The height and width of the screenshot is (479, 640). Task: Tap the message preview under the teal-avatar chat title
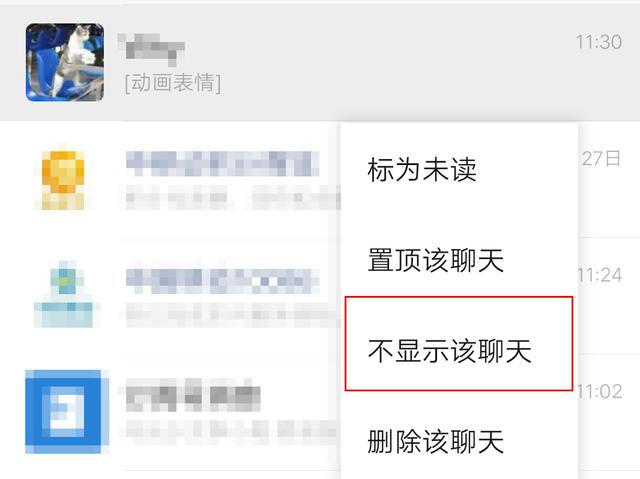click(233, 315)
